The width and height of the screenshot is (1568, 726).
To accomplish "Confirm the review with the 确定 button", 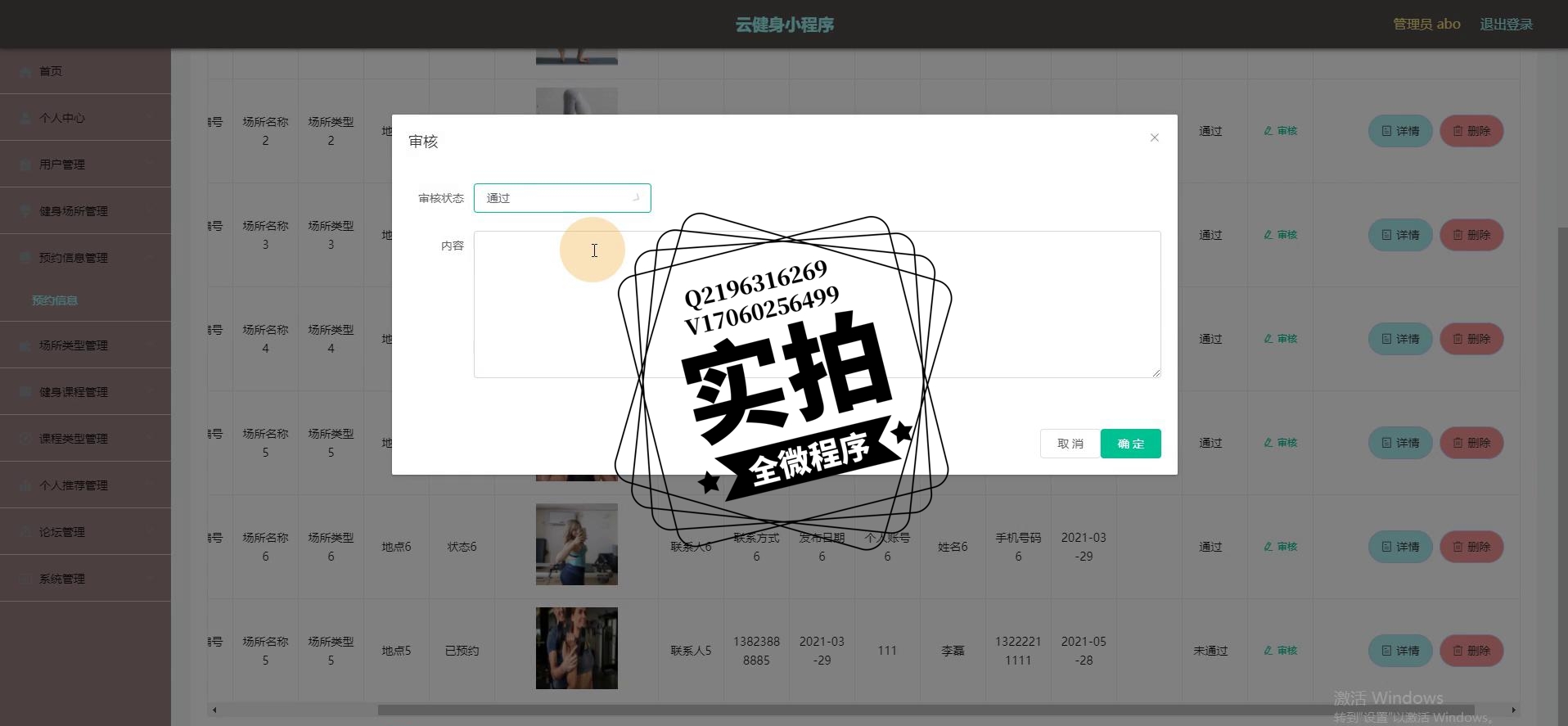I will [x=1131, y=444].
